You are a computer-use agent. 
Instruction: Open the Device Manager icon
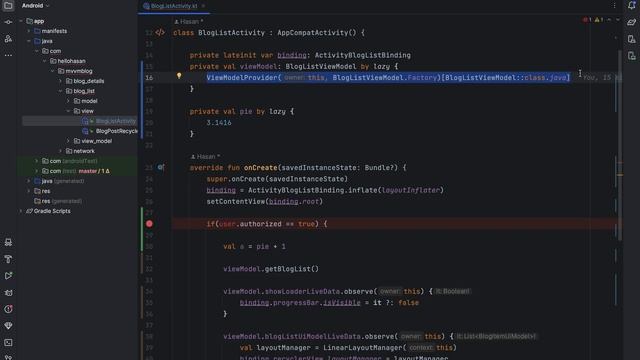[631, 39]
